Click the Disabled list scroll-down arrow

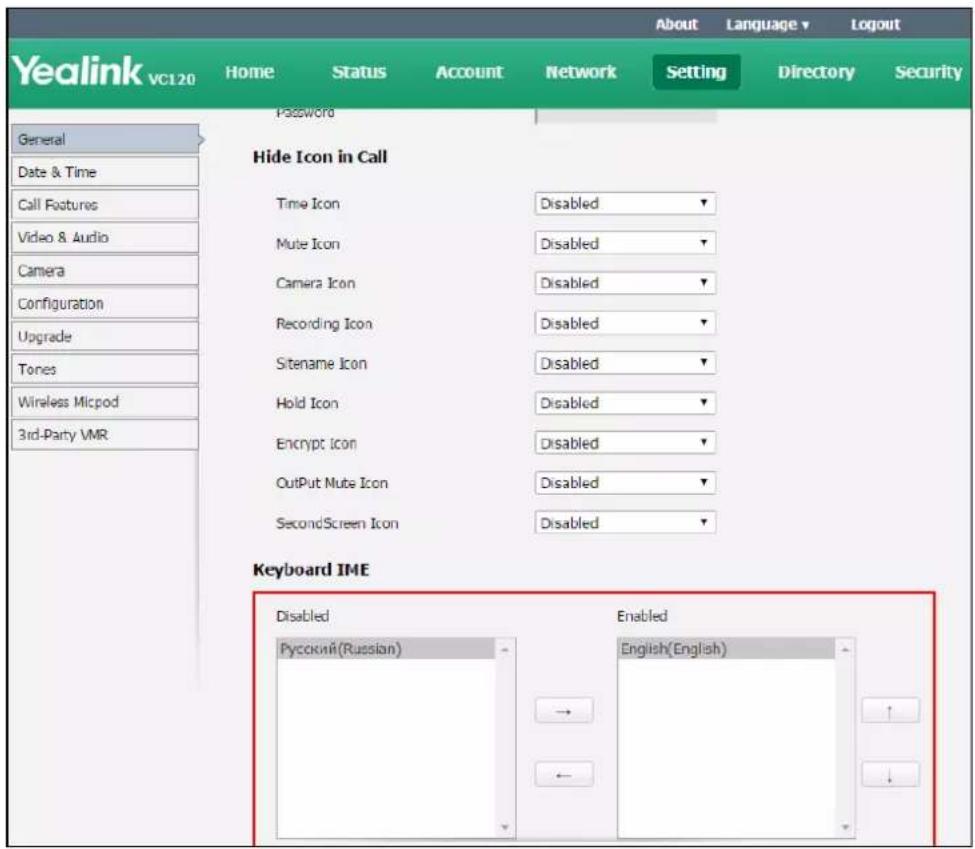[505, 827]
